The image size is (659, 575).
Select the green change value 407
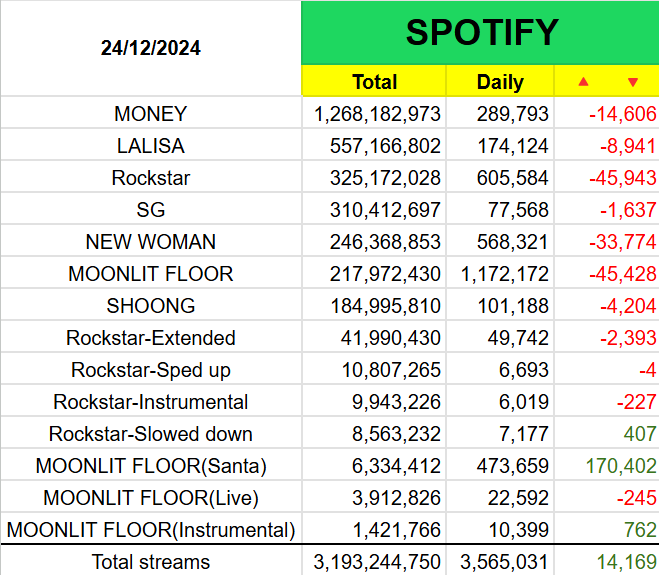point(606,433)
